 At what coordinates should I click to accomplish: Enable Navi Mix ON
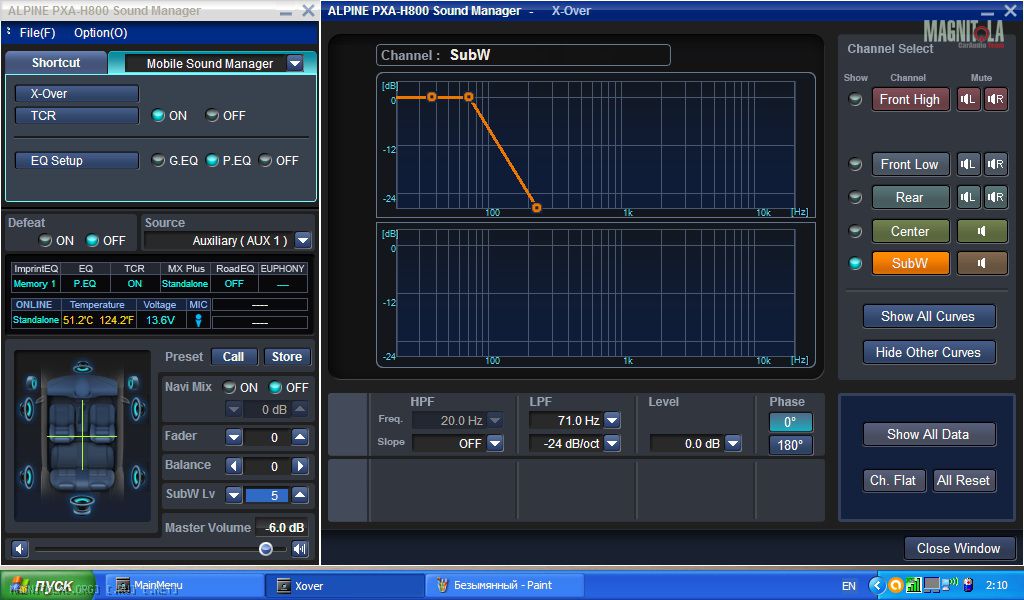pyautogui.click(x=229, y=387)
